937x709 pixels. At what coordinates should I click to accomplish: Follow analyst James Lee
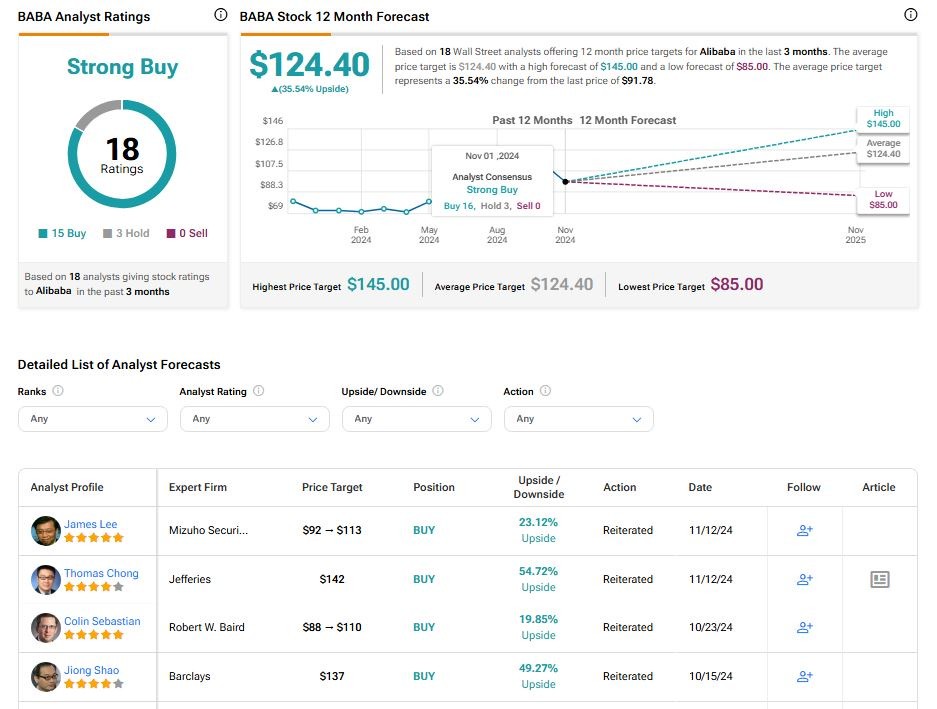tap(804, 530)
